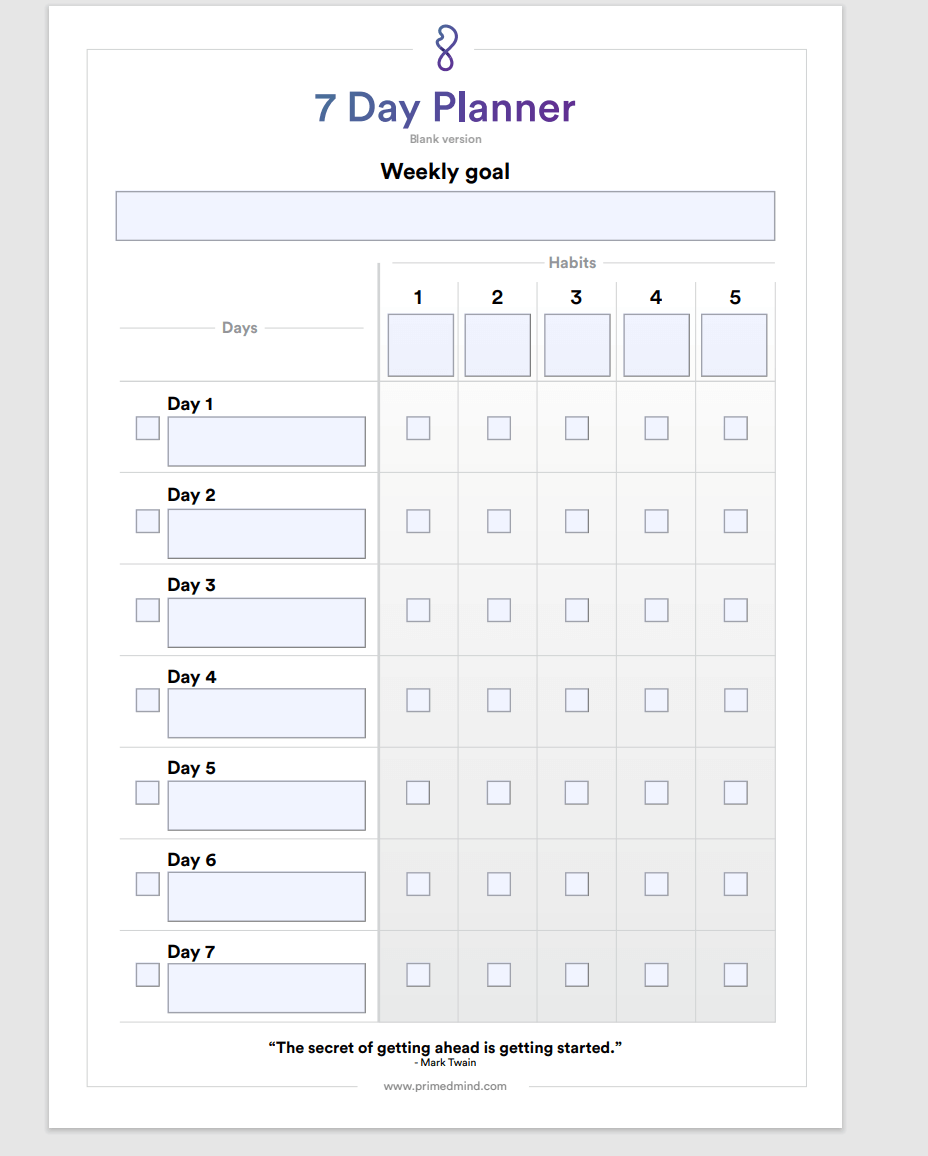The width and height of the screenshot is (928, 1156).
Task: Tick Day 2 checkbox for habit 5
Action: (x=736, y=521)
